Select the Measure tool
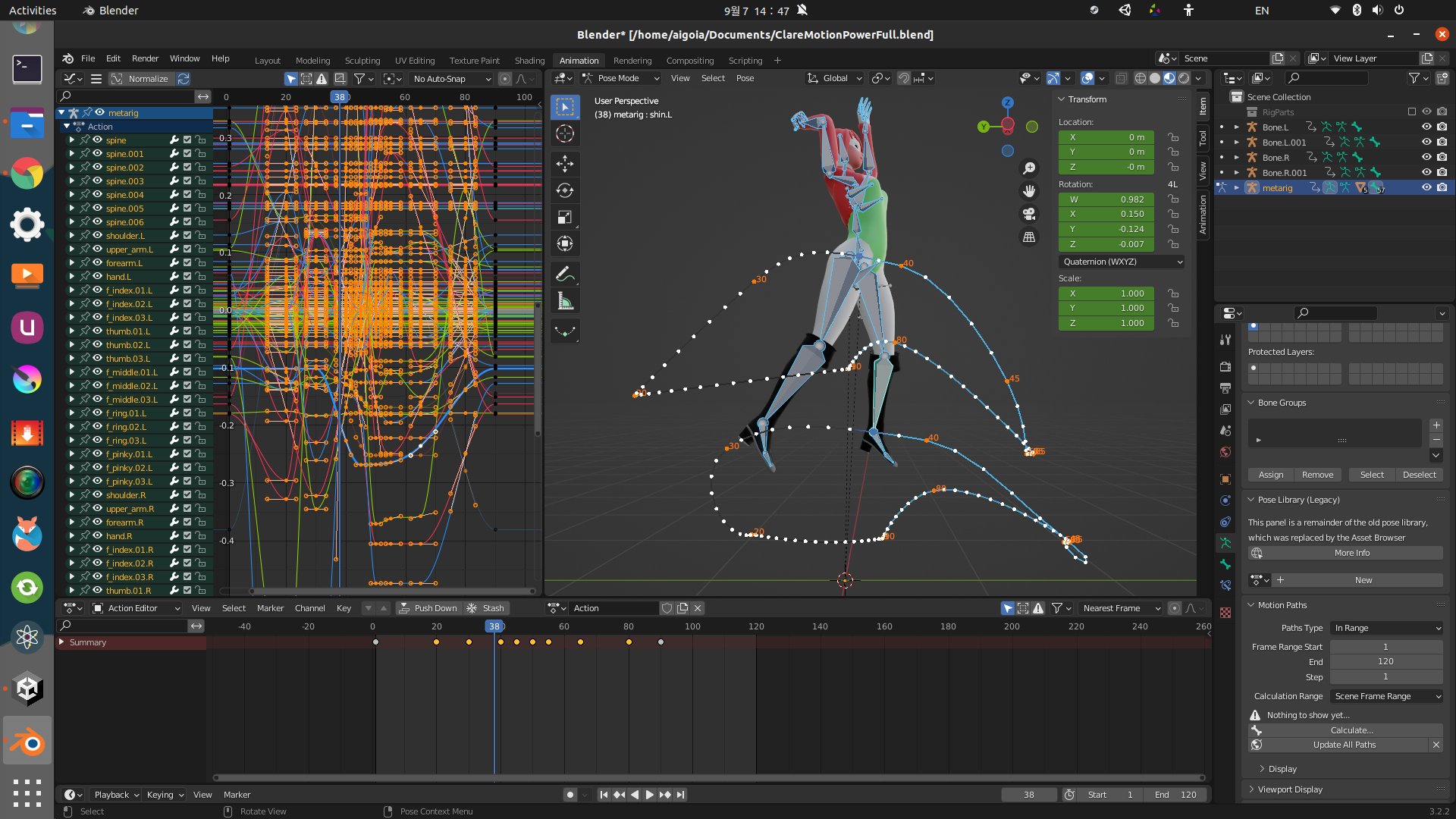This screenshot has height=819, width=1456. [x=565, y=302]
